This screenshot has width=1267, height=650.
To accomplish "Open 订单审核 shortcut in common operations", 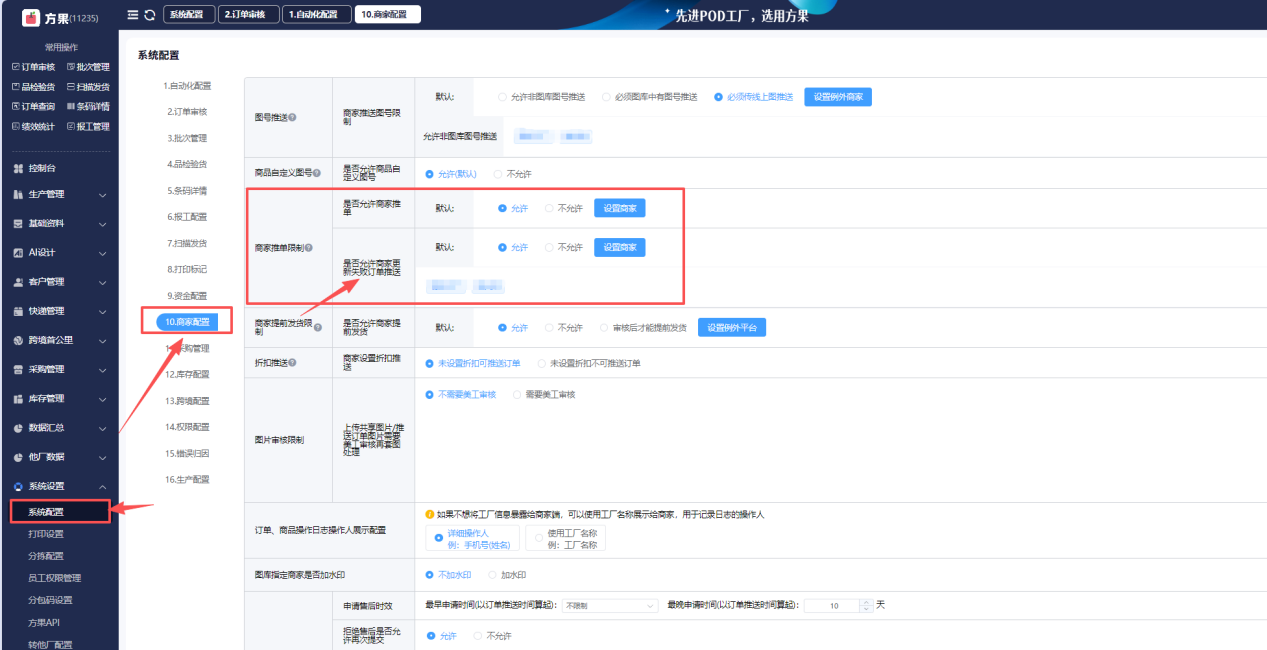I will point(32,67).
